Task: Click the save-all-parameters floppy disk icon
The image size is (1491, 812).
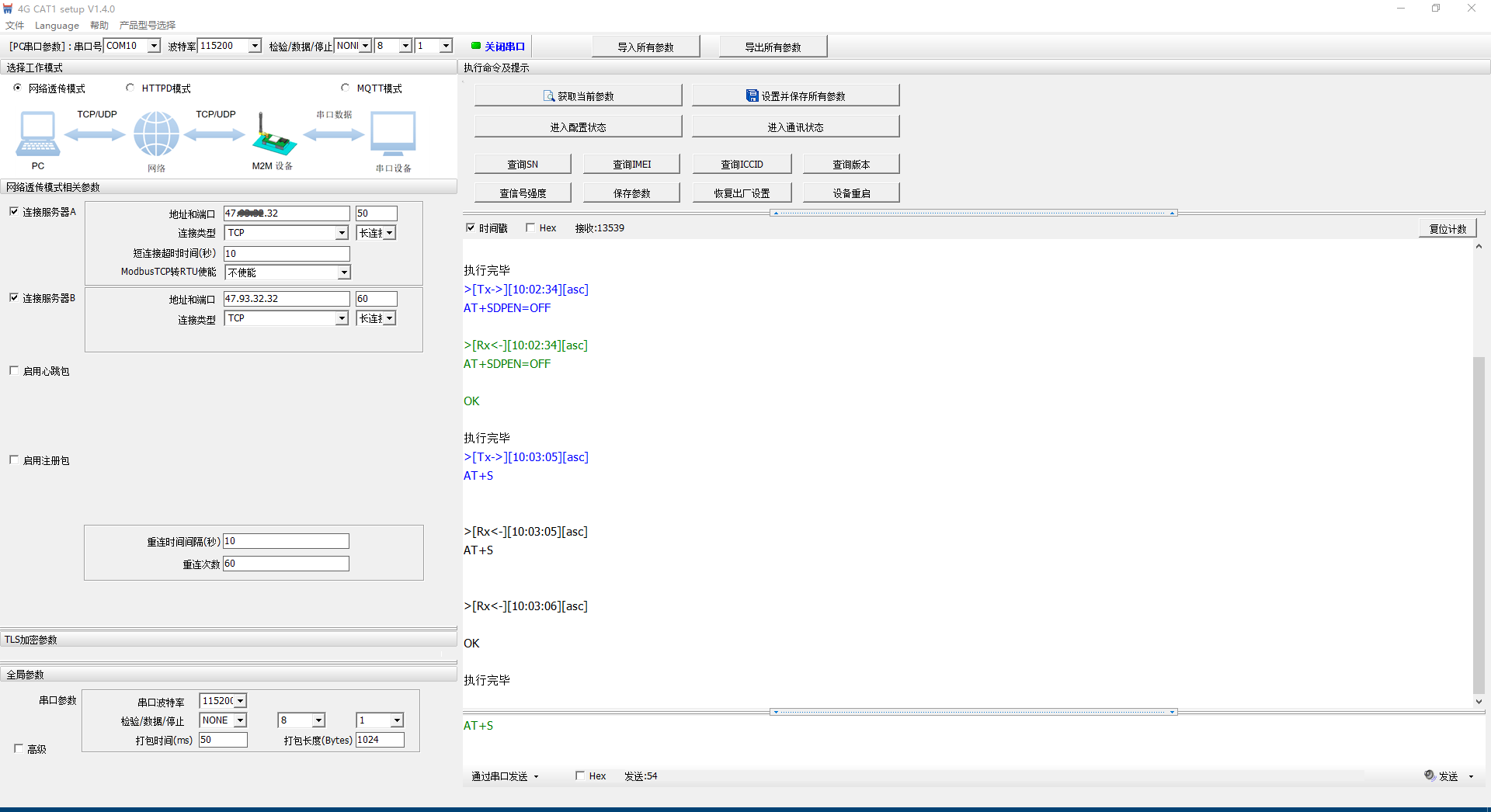Action: click(x=752, y=96)
